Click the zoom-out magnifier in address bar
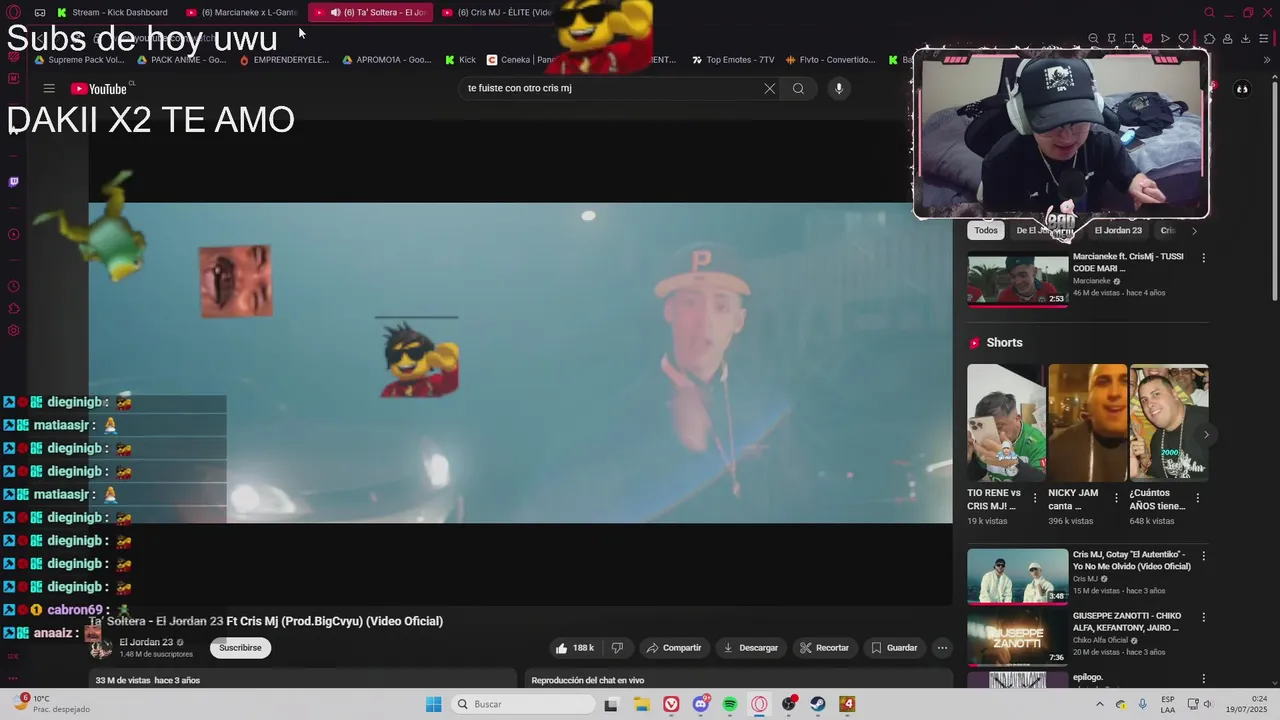This screenshot has height=720, width=1280. [1094, 39]
